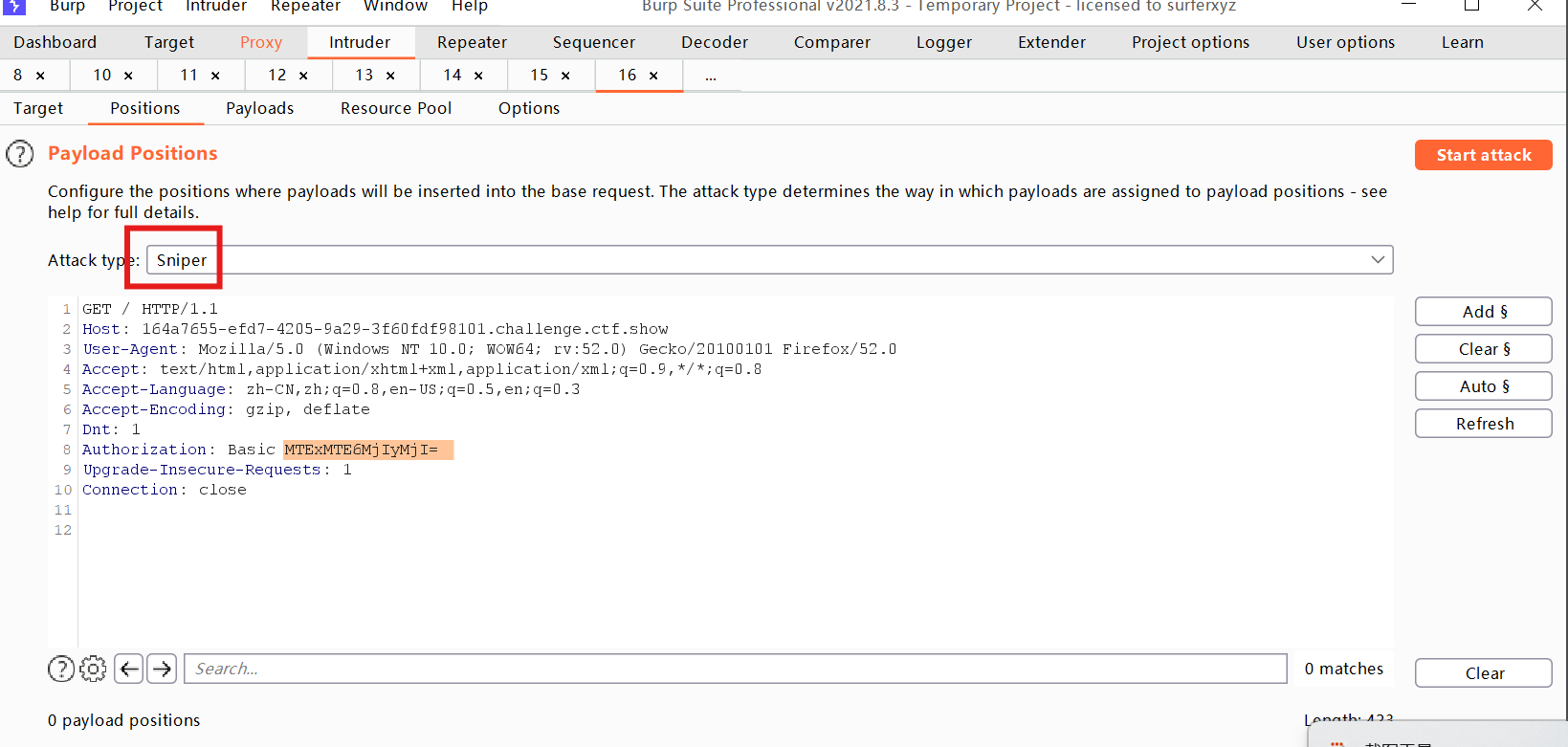
Task: Select Intruder attack tab 13
Action: pos(364,75)
